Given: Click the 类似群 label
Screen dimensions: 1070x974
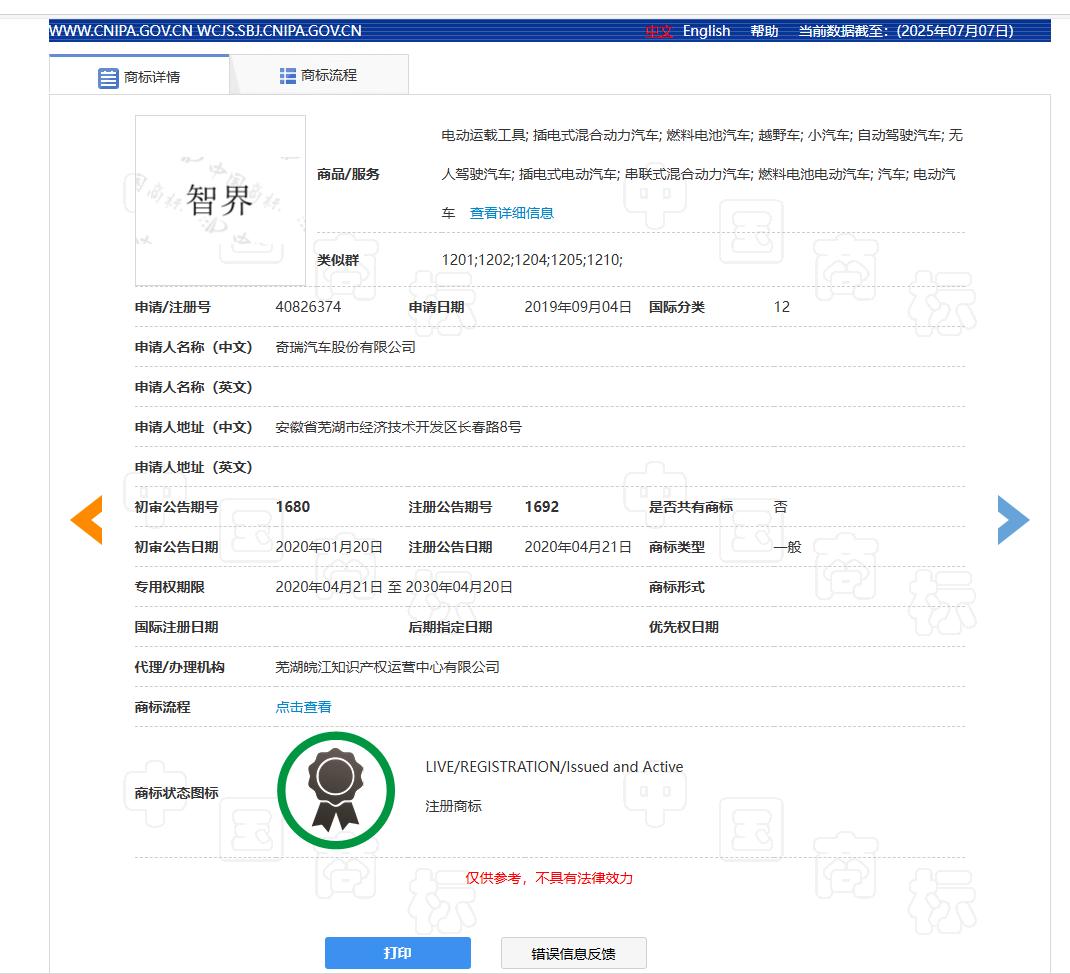Looking at the screenshot, I should tap(338, 260).
